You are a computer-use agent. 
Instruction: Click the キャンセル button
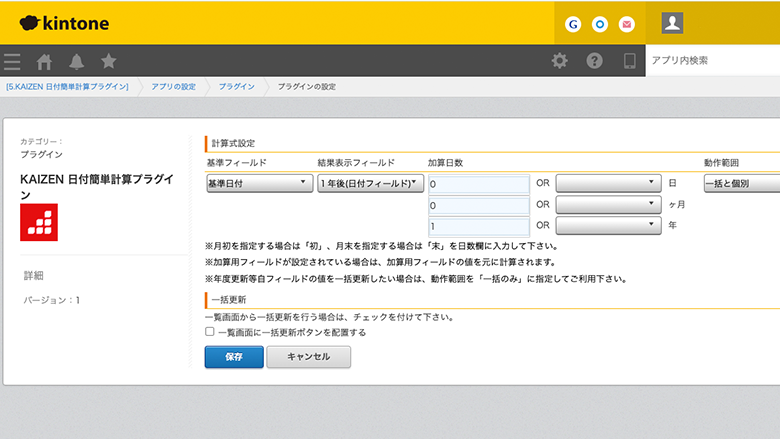(308, 356)
